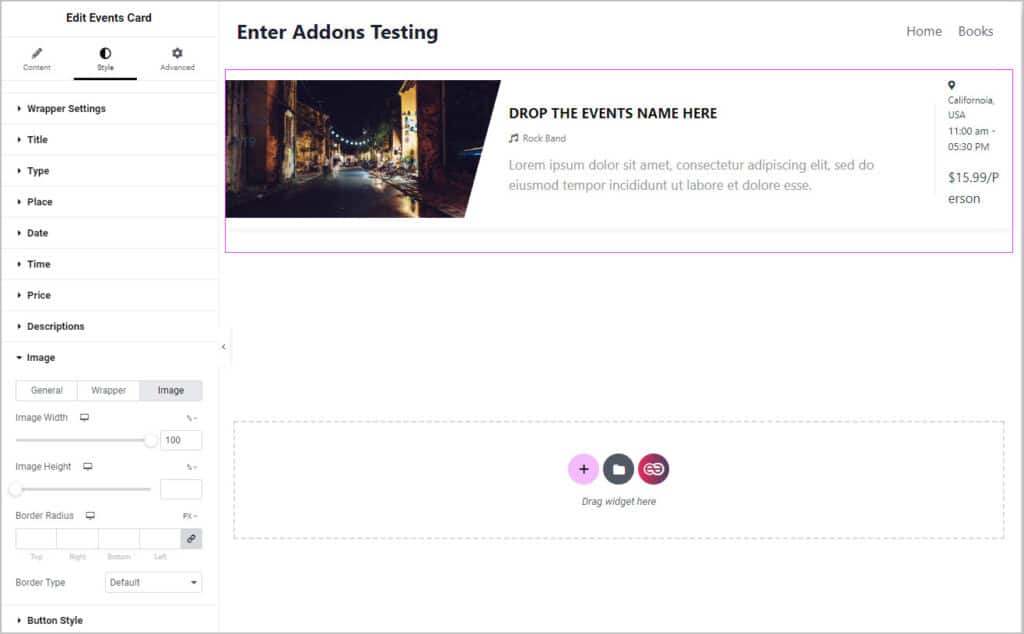1024x634 pixels.
Task: Focus the Image Height value field
Action: (181, 489)
